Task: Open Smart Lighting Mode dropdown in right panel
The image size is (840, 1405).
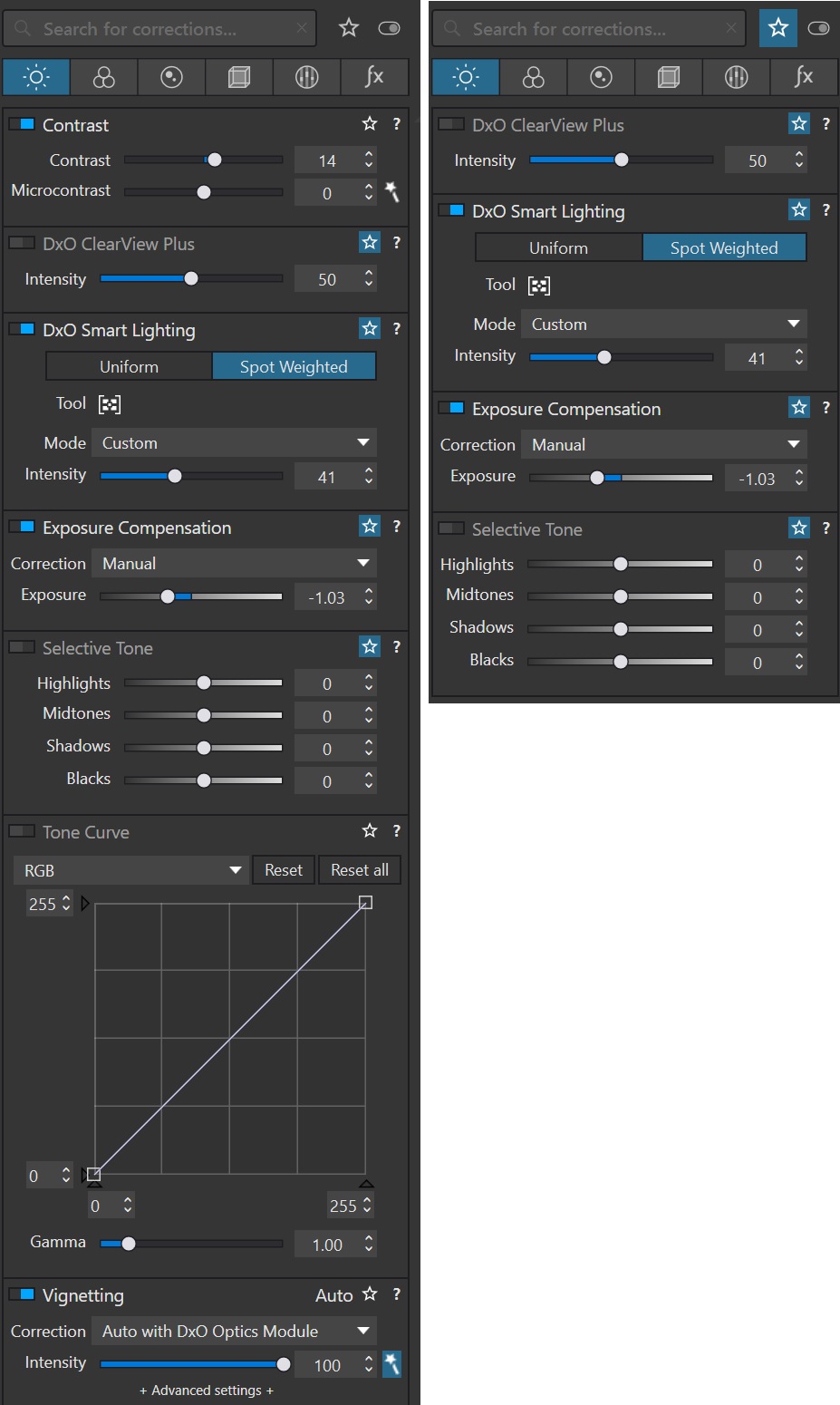Action: click(663, 325)
